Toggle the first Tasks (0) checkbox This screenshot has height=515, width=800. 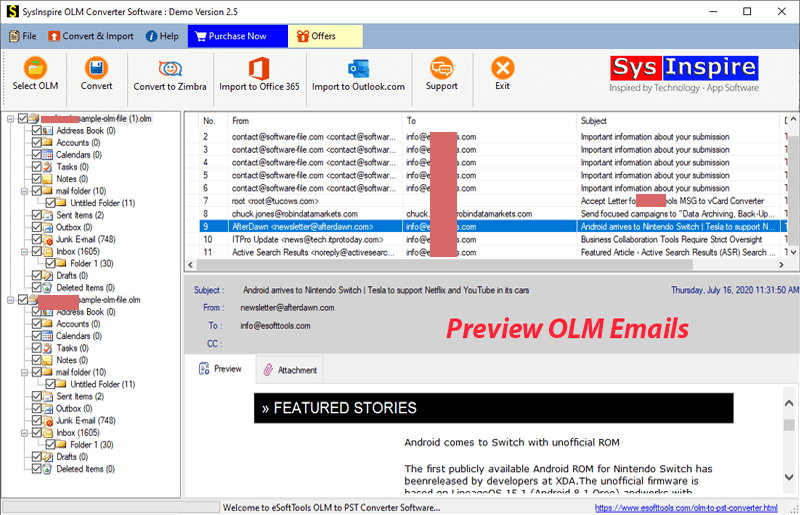[x=36, y=167]
